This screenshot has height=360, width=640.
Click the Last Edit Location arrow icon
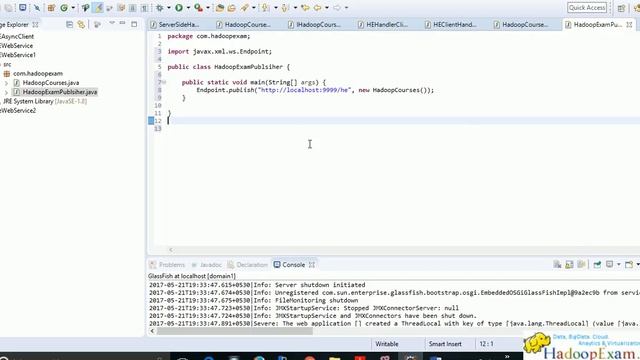click(305, 7)
